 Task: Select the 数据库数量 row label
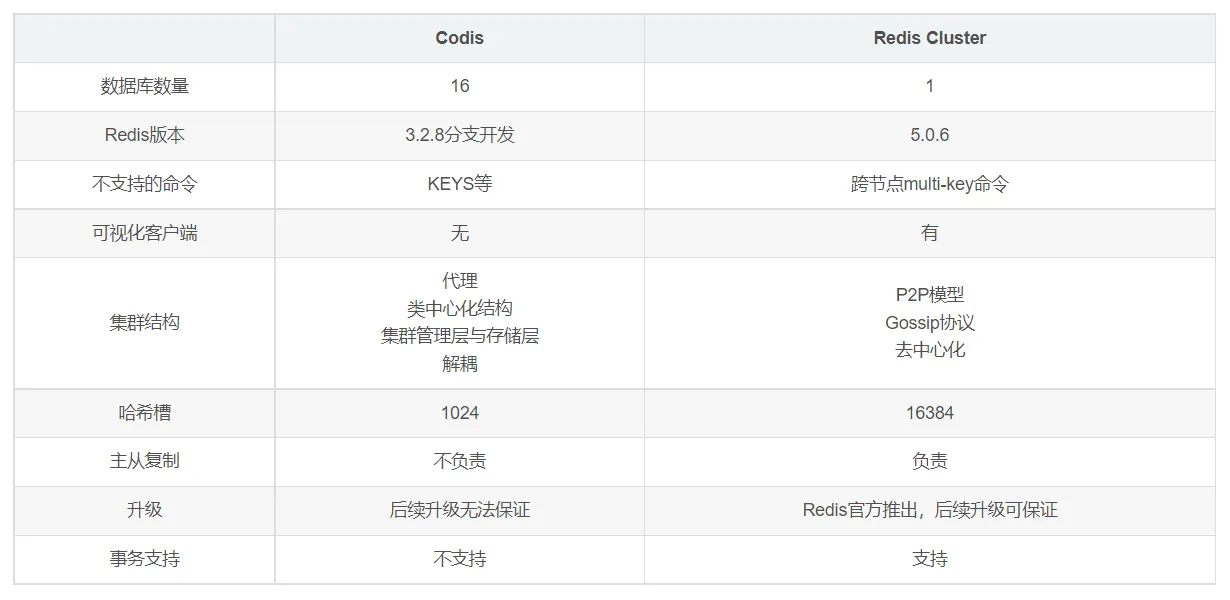145,86
